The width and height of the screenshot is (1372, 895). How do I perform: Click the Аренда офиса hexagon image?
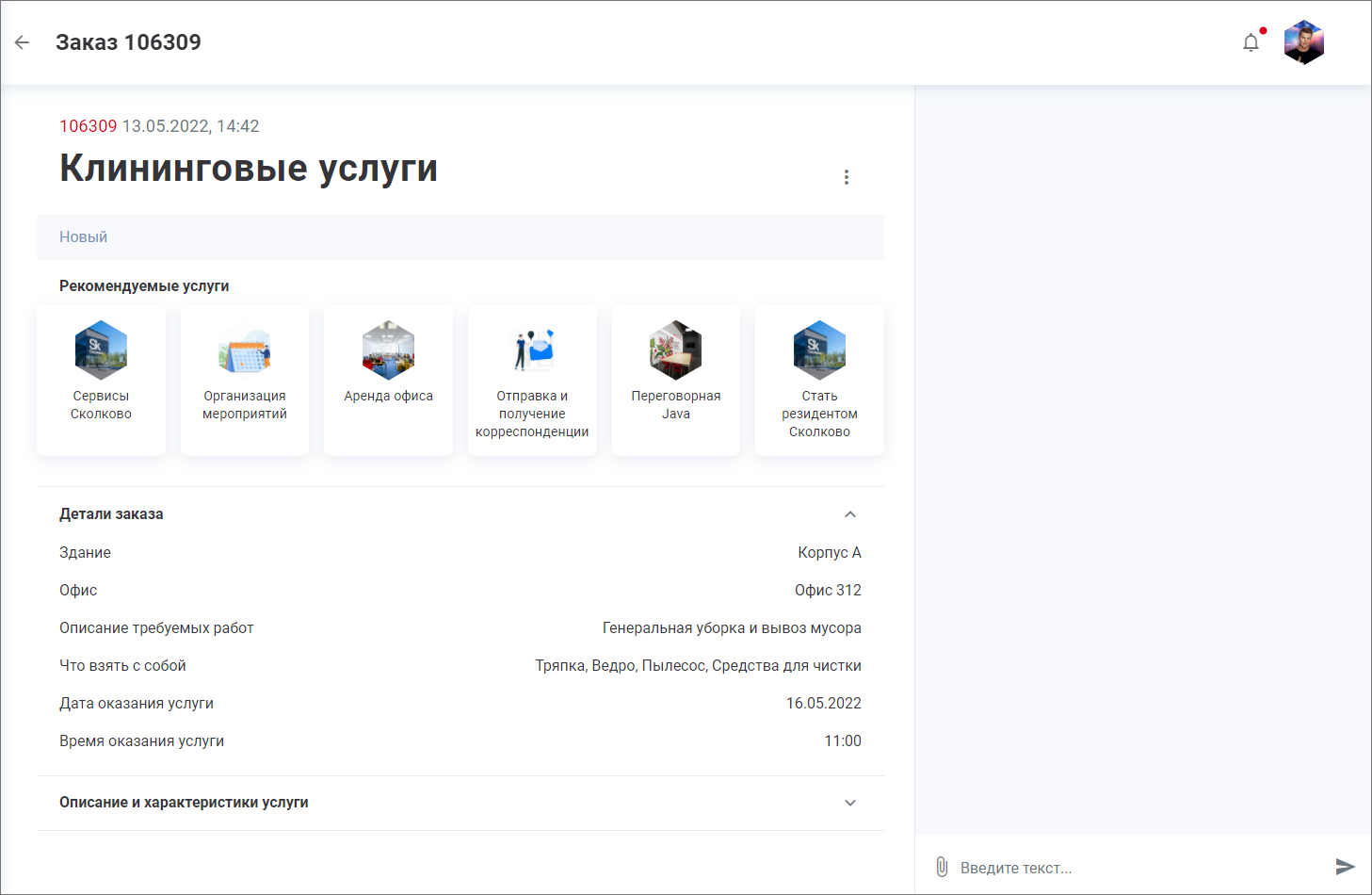point(388,350)
